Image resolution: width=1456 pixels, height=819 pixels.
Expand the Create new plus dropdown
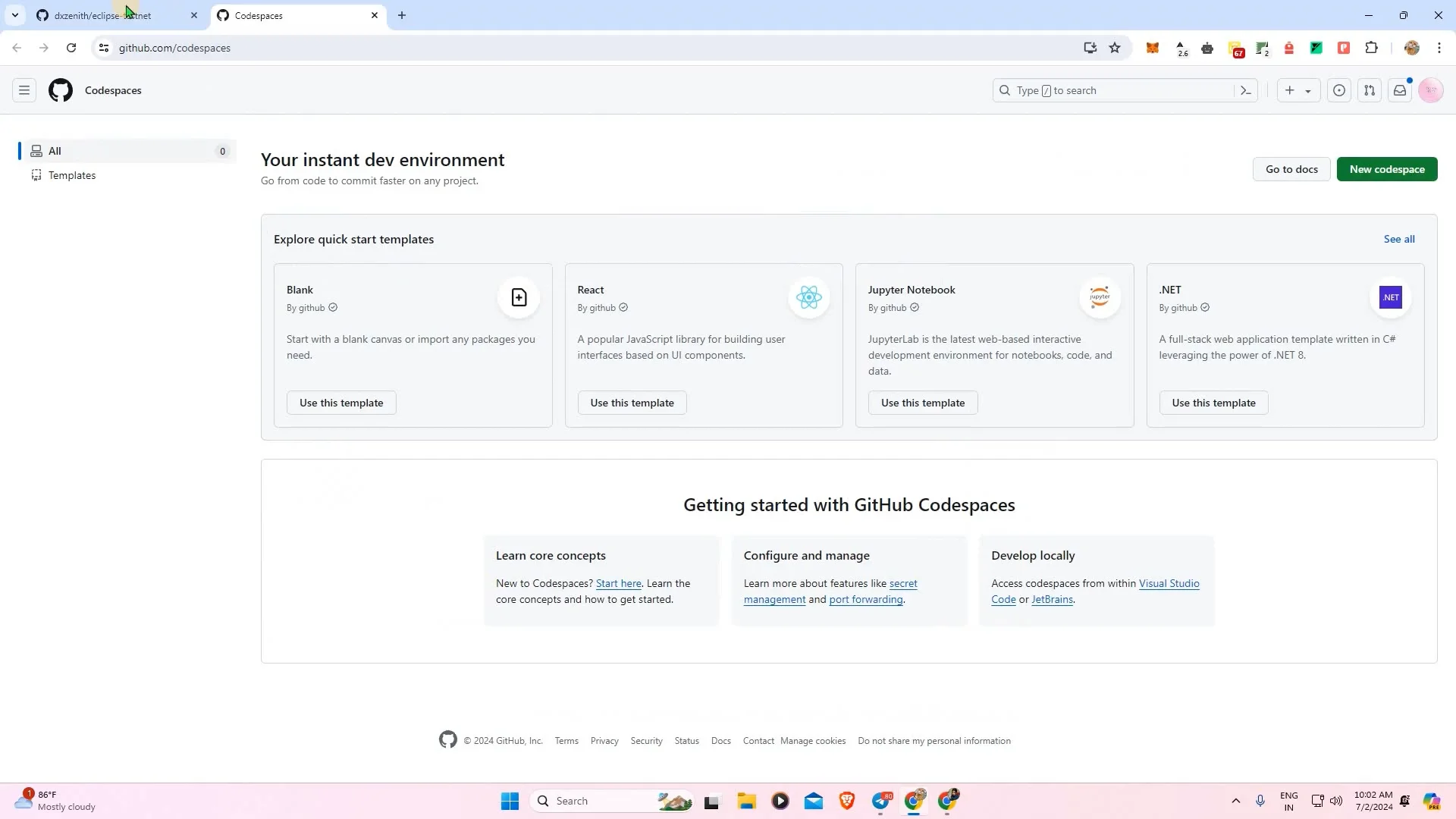click(1298, 90)
